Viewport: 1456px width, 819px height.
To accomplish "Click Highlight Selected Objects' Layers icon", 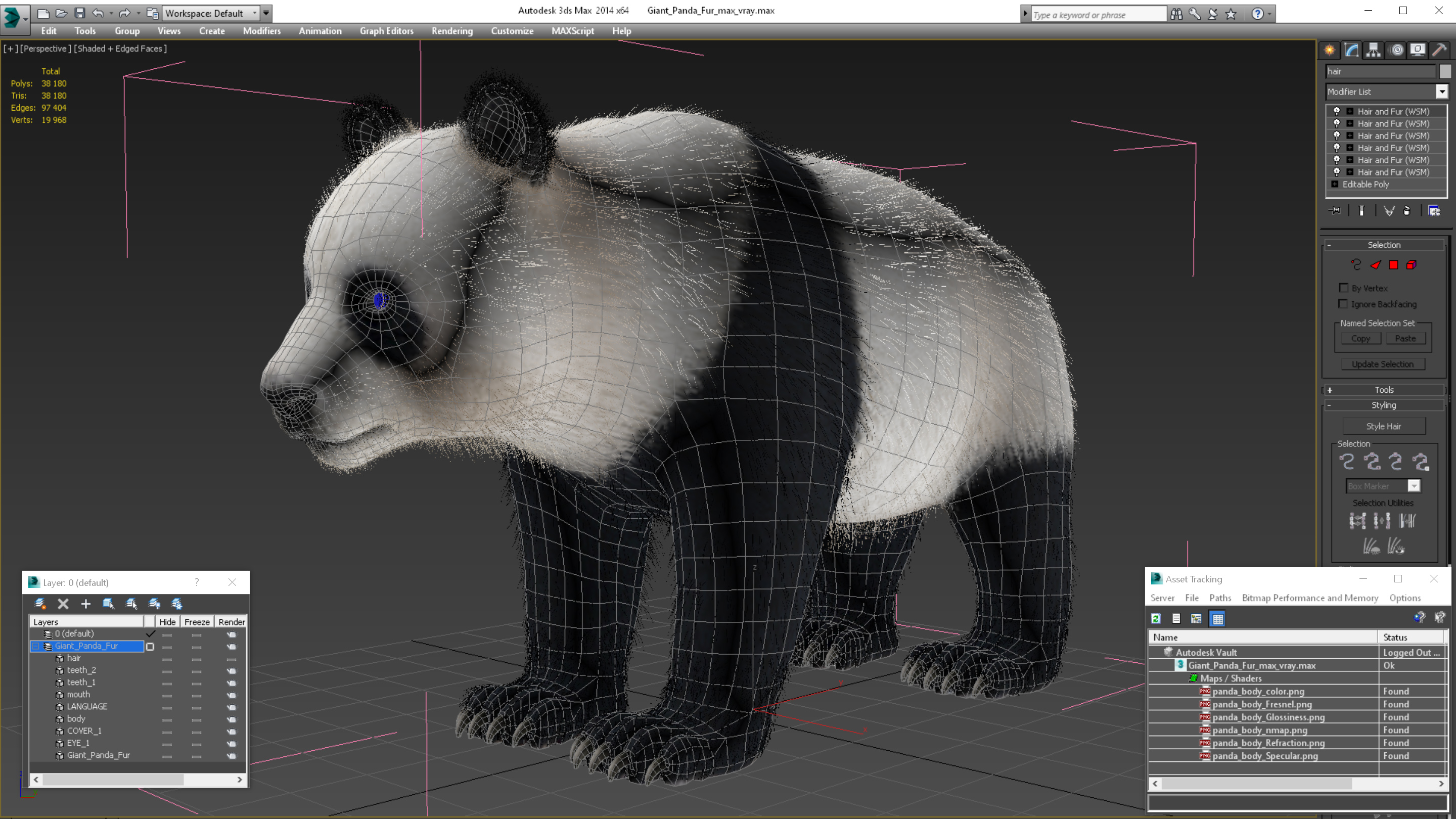I will click(x=131, y=604).
